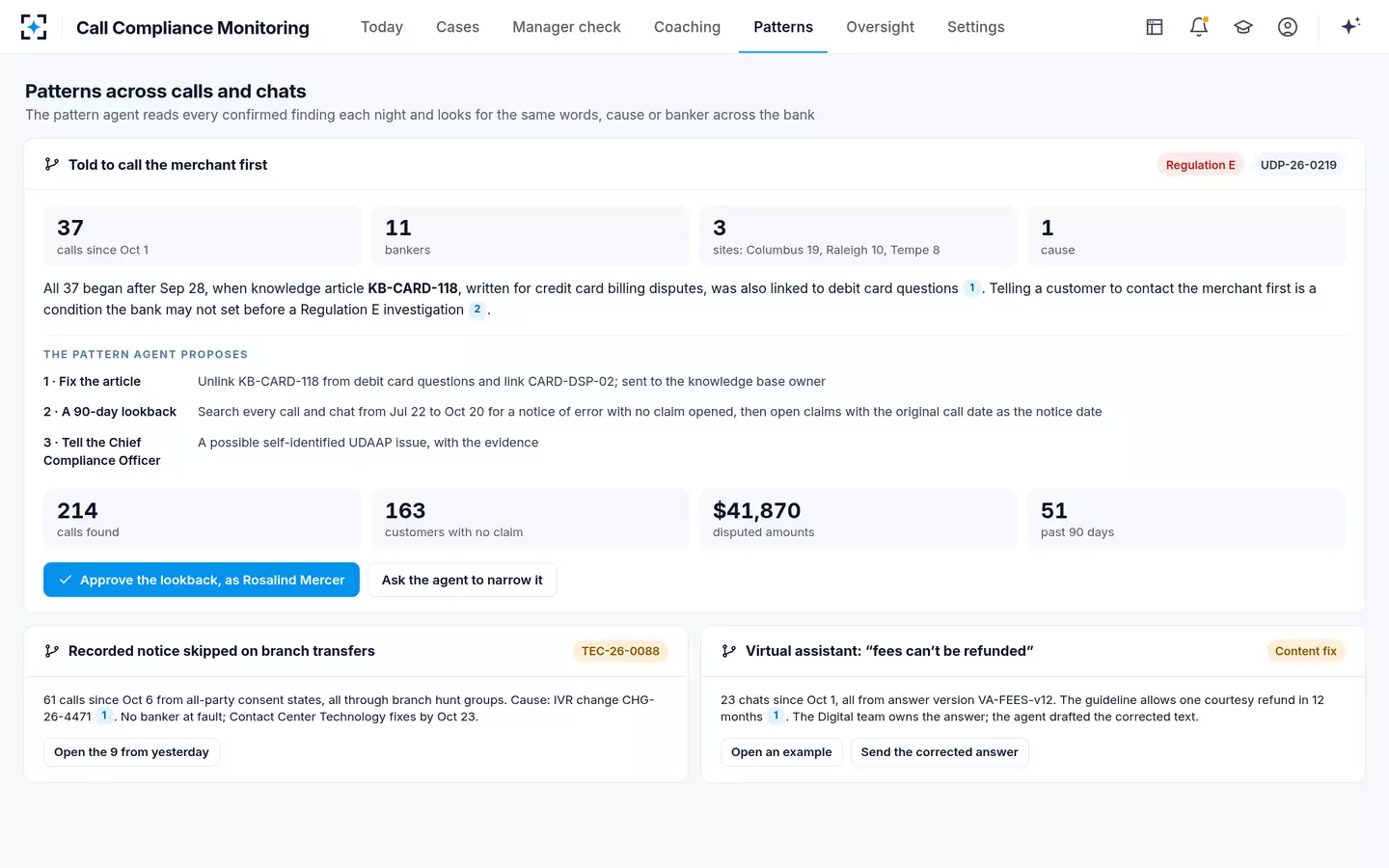1389x868 pixels.
Task: Open citation 2 after Regulation E investigation
Action: 477,309
